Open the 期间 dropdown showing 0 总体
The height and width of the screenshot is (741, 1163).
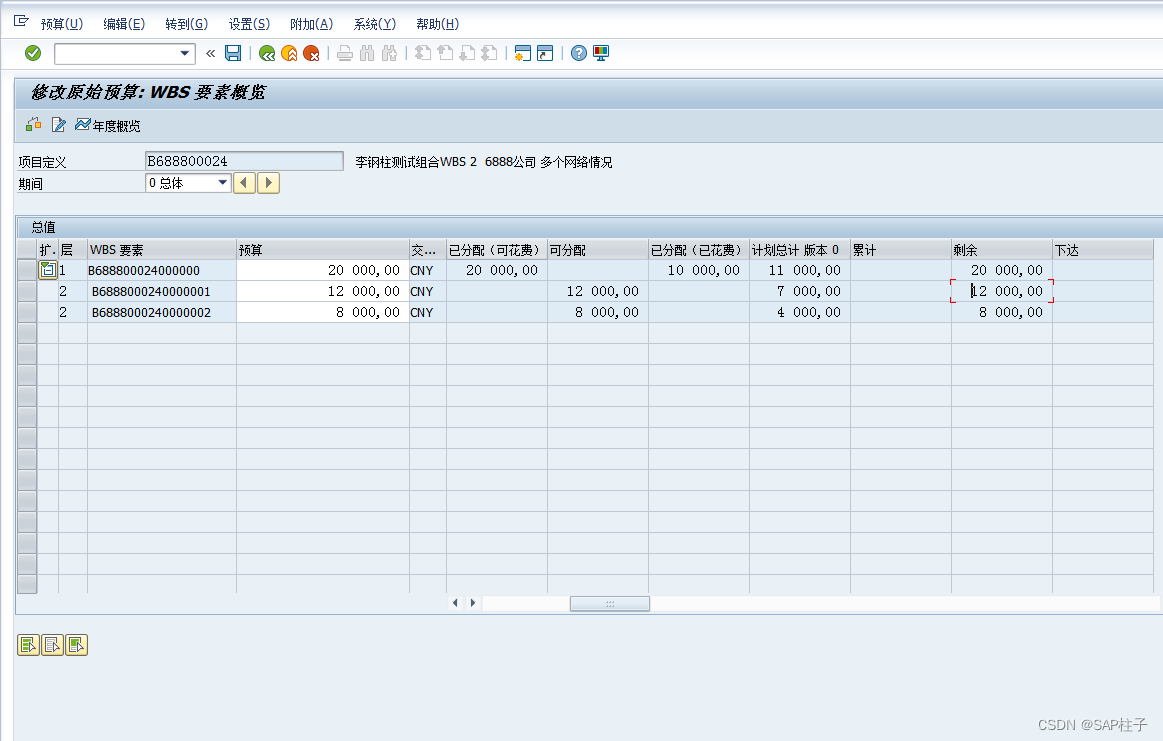tap(188, 182)
